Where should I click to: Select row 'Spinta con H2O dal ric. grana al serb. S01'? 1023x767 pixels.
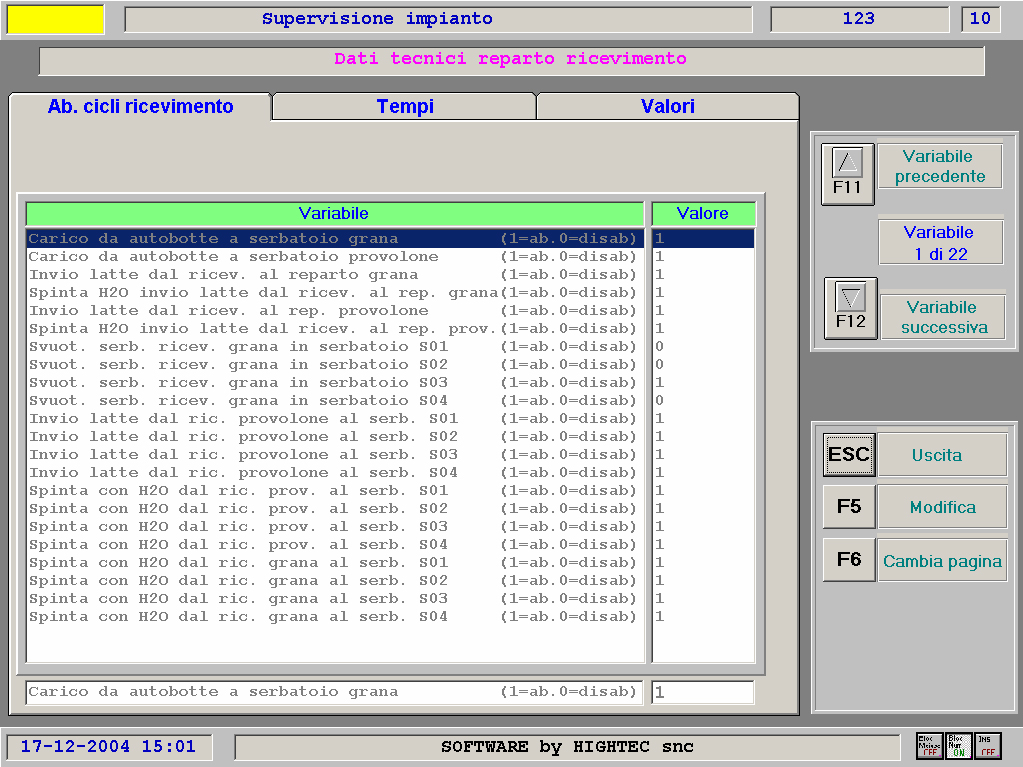(x=335, y=563)
